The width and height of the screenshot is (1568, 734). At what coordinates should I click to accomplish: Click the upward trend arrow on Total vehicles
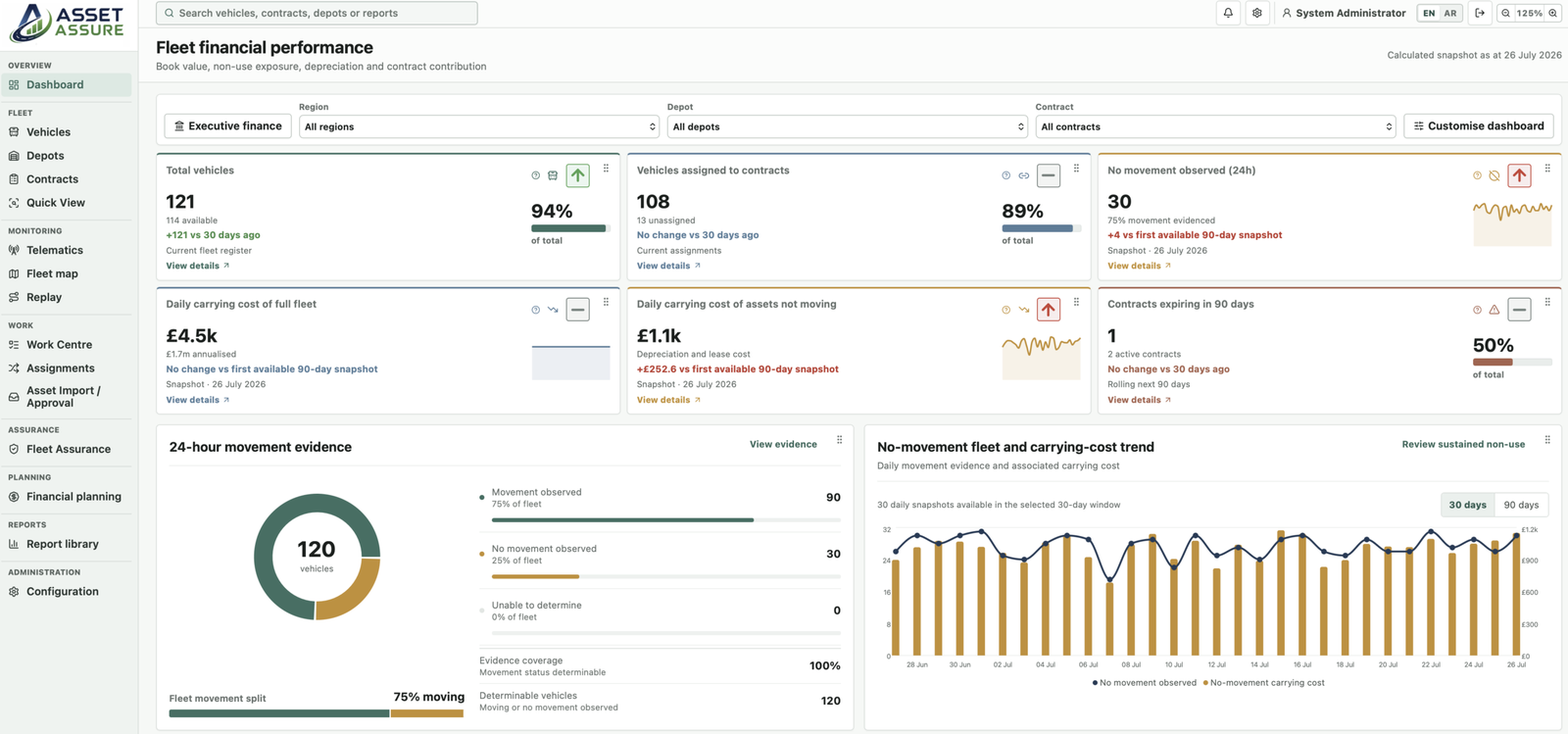[x=578, y=175]
